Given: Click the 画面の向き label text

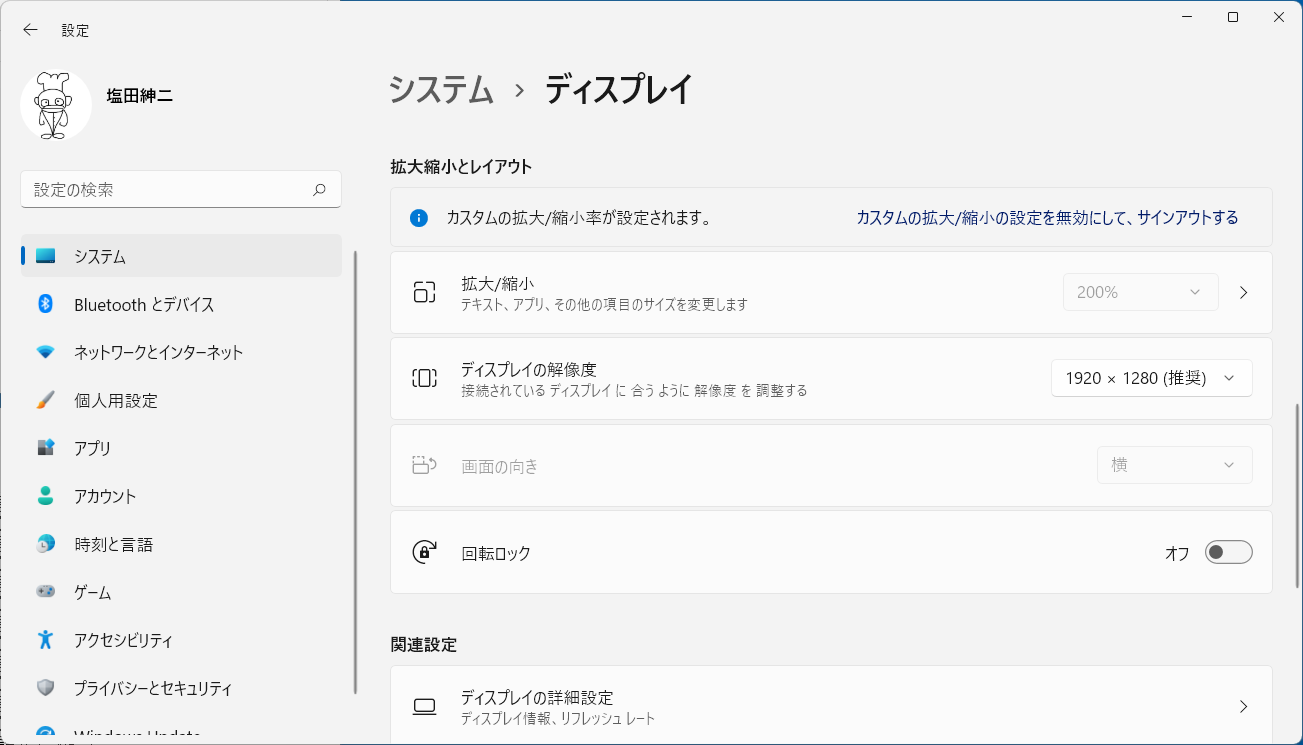Looking at the screenshot, I should [x=500, y=466].
